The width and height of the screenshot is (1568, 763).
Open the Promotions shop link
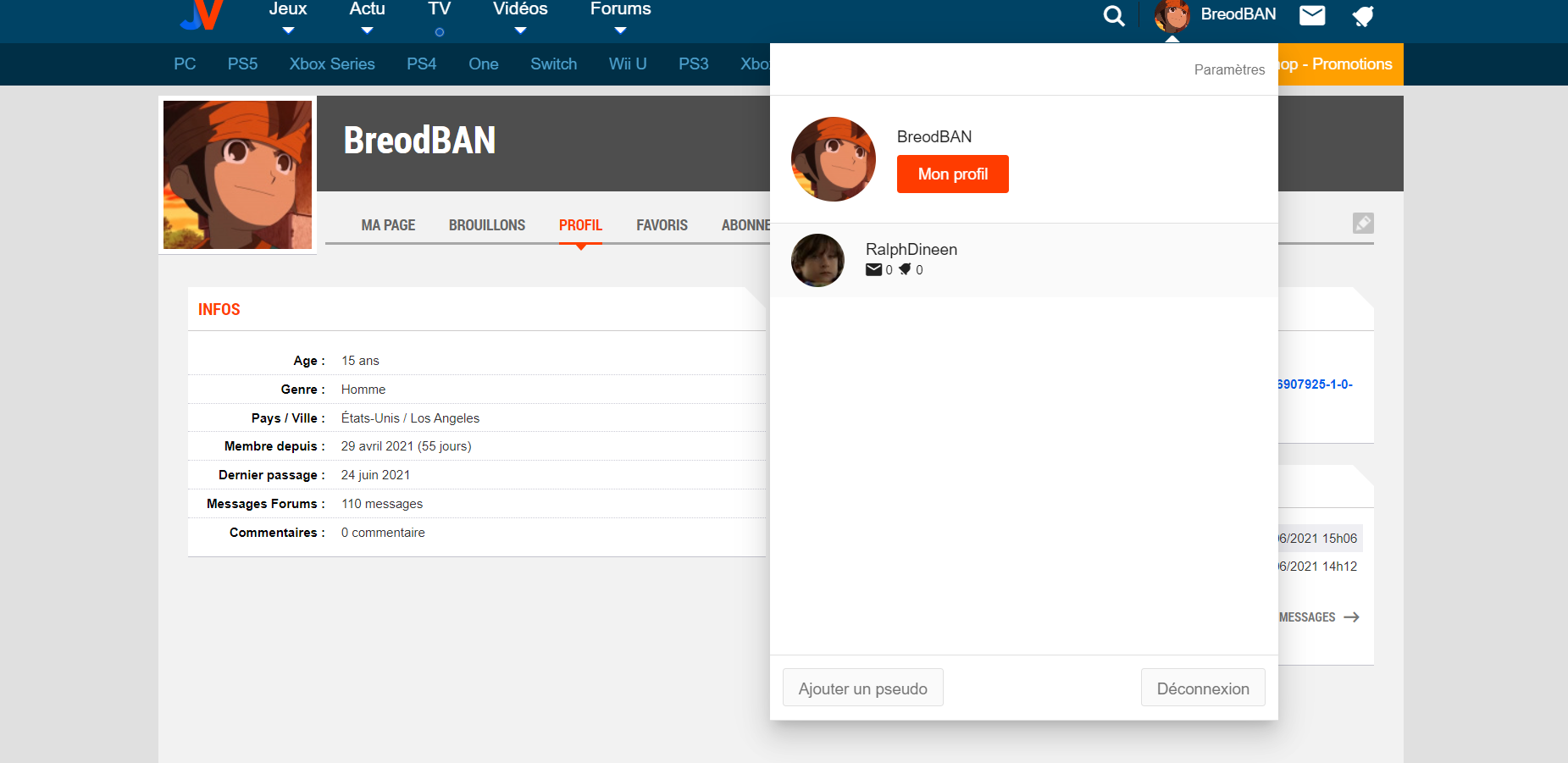(1340, 64)
